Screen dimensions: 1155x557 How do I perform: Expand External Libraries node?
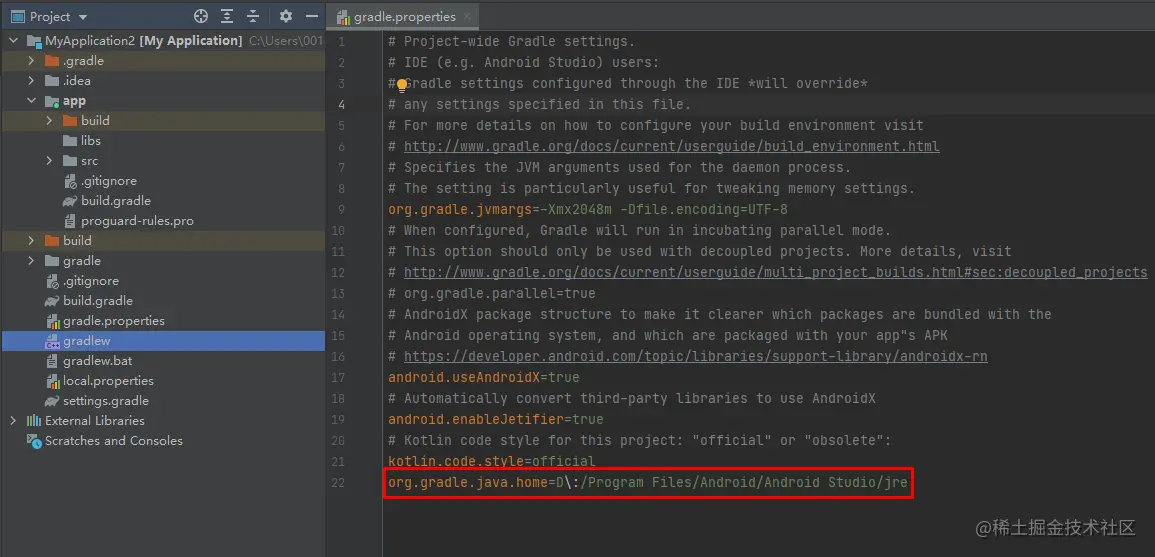click(13, 421)
